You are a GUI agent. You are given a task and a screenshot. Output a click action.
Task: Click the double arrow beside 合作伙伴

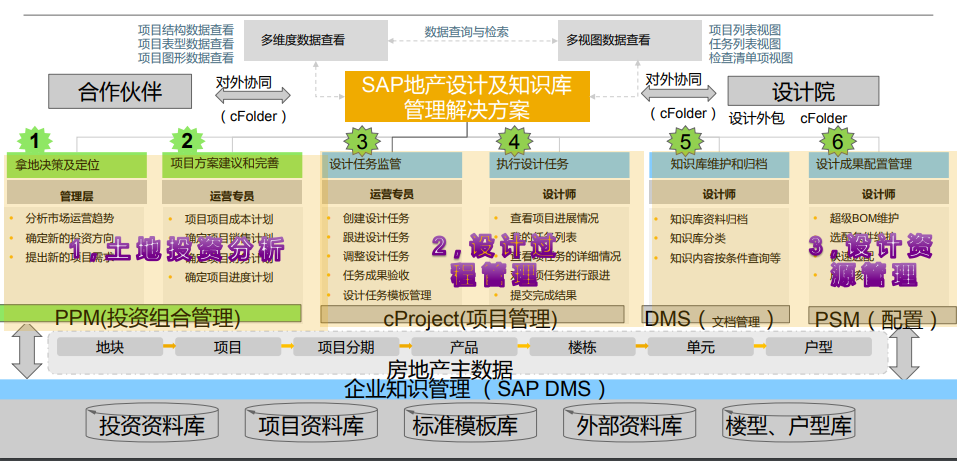pyautogui.click(x=253, y=95)
